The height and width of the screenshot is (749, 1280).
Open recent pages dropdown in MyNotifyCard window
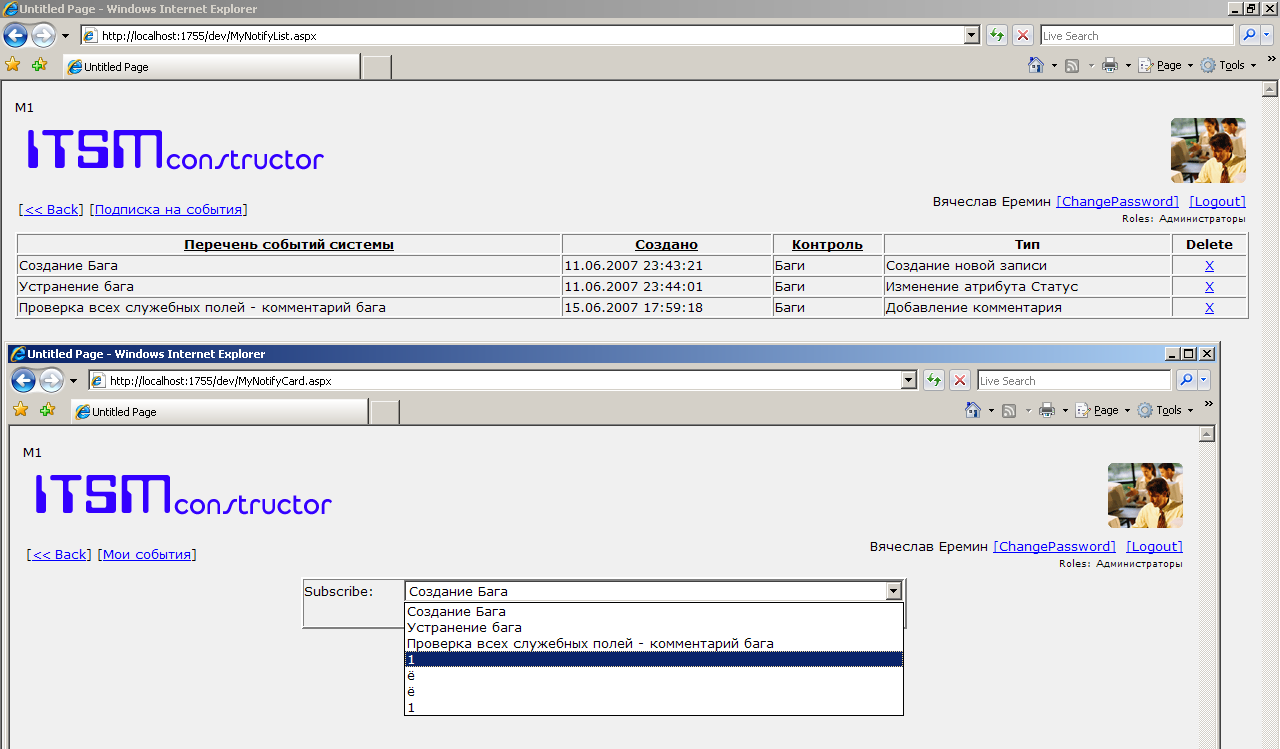pyautogui.click(x=73, y=381)
